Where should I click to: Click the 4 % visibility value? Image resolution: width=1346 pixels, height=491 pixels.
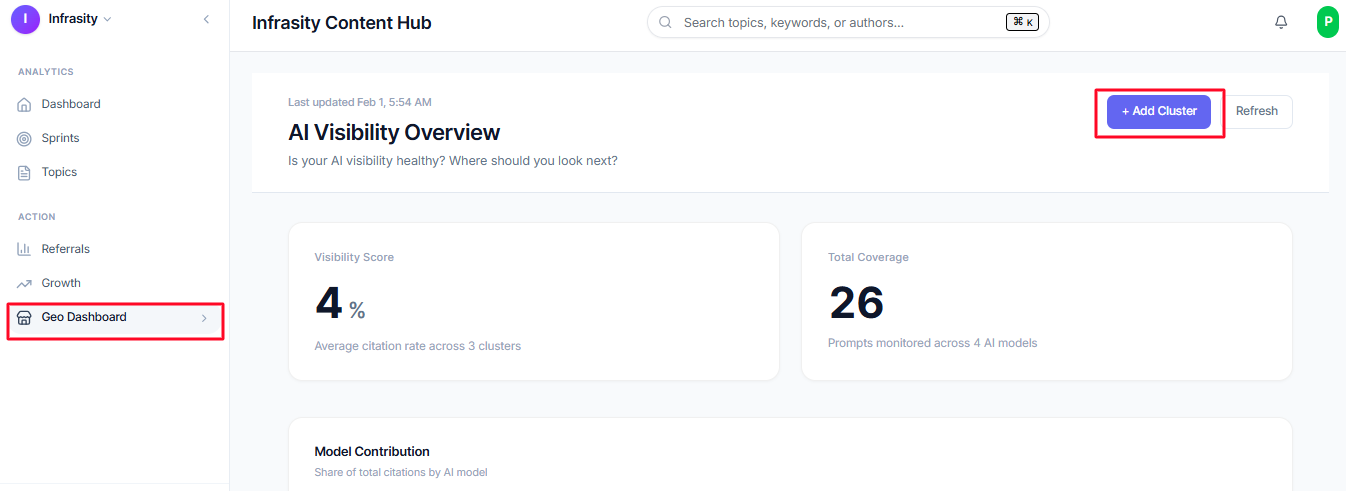(x=340, y=303)
